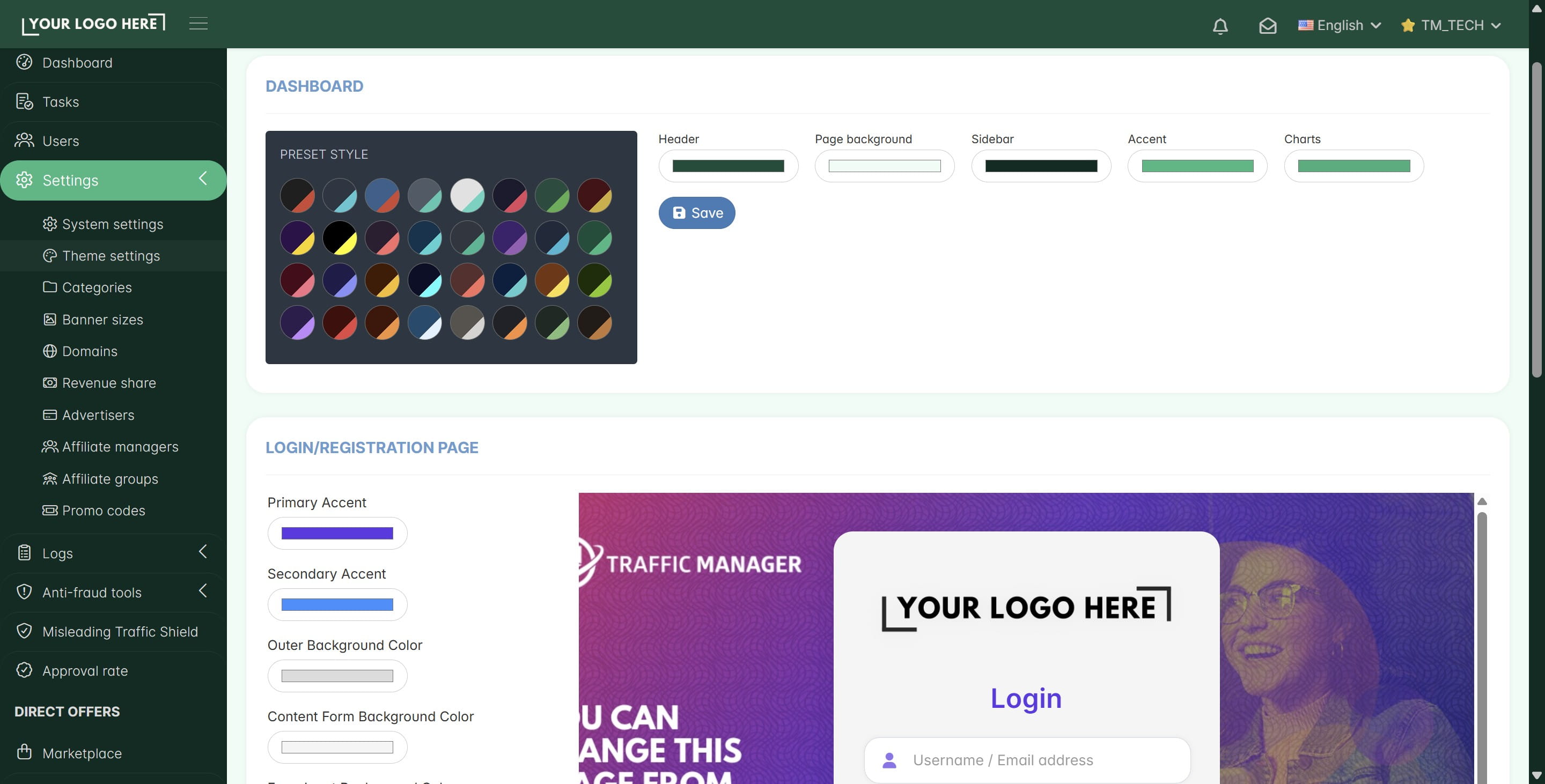
Task: Click the Logs clipboard icon
Action: [24, 553]
